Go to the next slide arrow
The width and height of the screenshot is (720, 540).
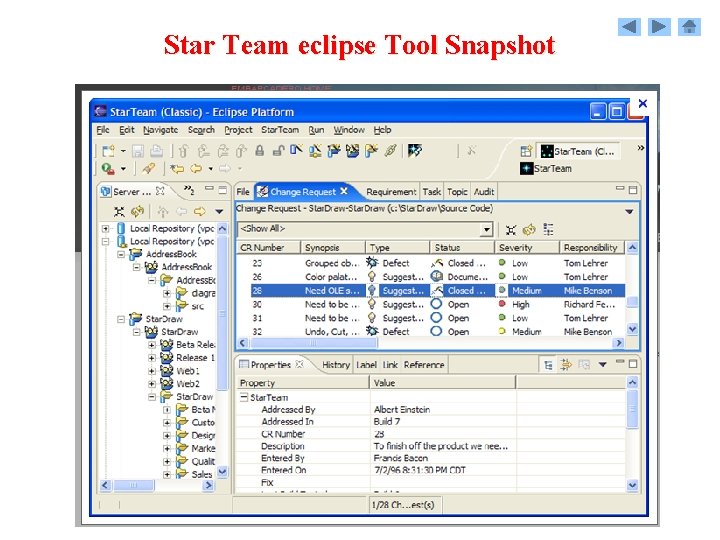659,27
